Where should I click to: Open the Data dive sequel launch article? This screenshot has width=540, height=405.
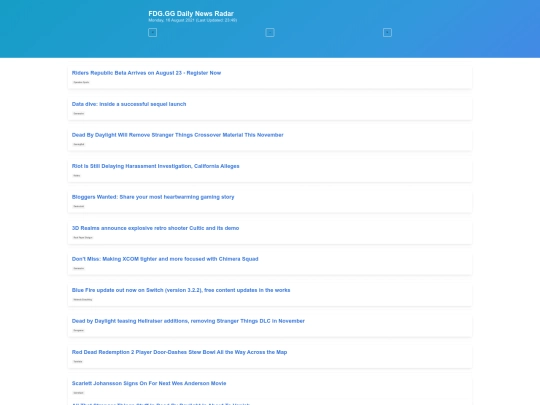click(129, 104)
